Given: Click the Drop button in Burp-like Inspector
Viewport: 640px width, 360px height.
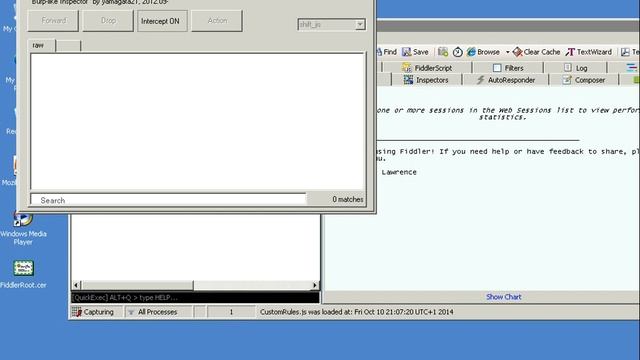Looking at the screenshot, I should [x=108, y=20].
